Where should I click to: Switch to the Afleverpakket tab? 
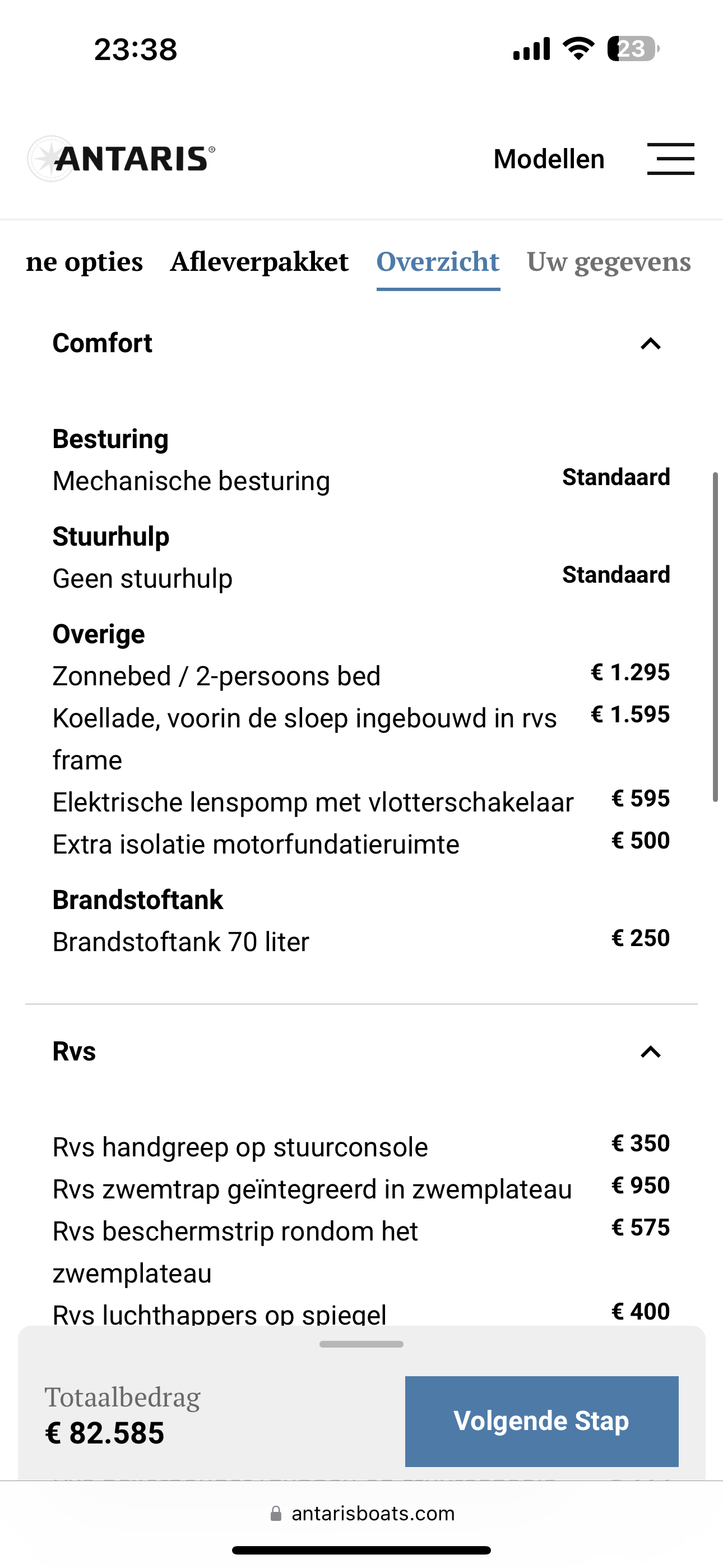[x=259, y=262]
